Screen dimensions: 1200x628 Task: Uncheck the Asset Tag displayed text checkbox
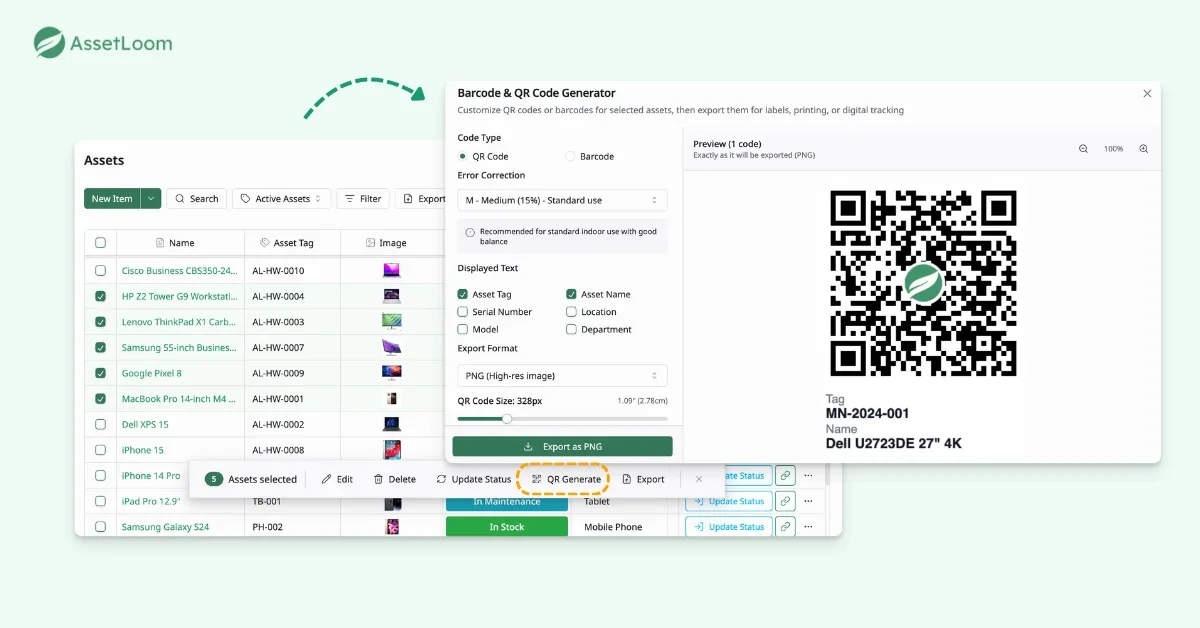(463, 294)
